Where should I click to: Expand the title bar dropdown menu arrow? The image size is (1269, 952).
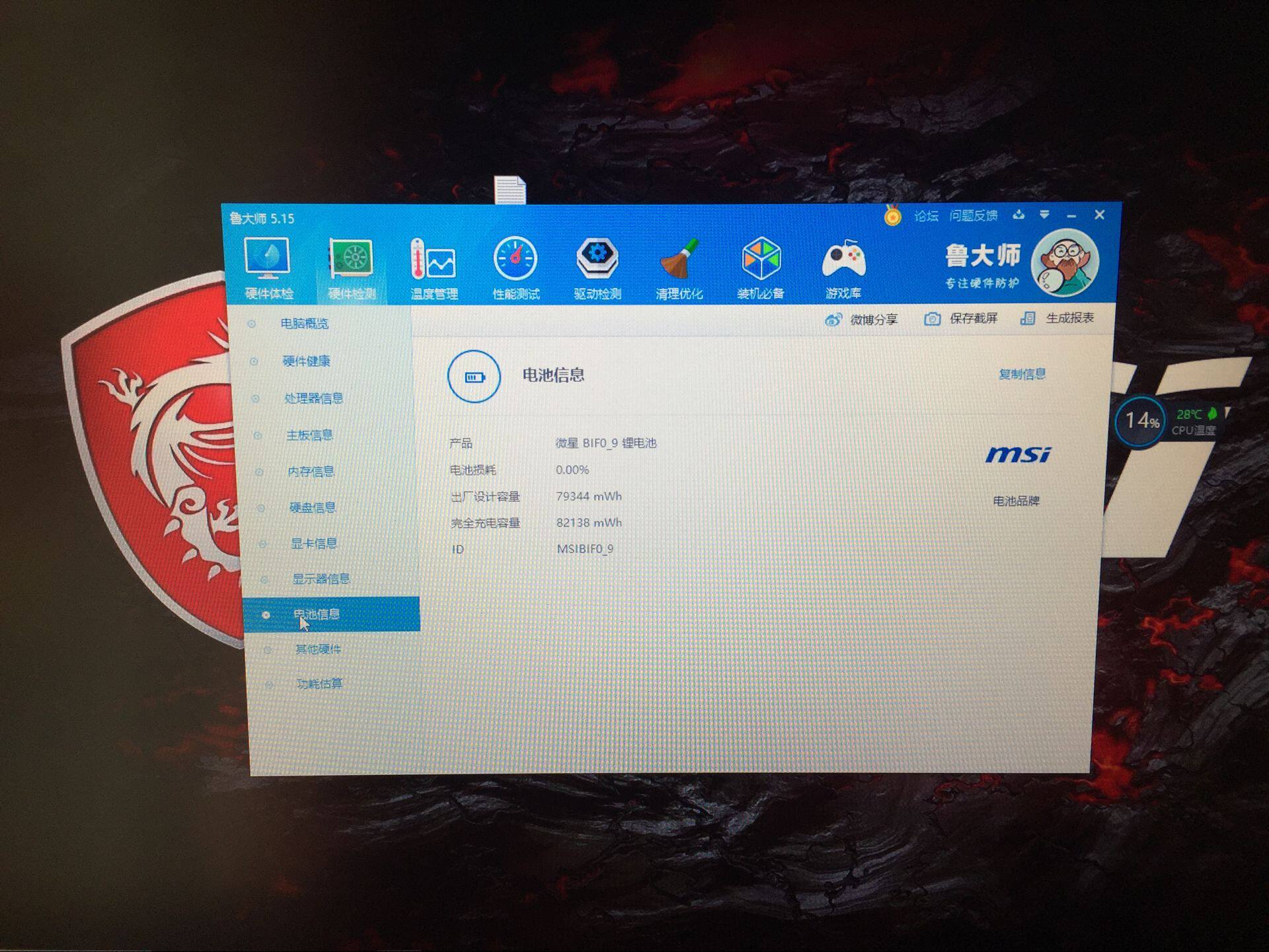coord(1044,215)
